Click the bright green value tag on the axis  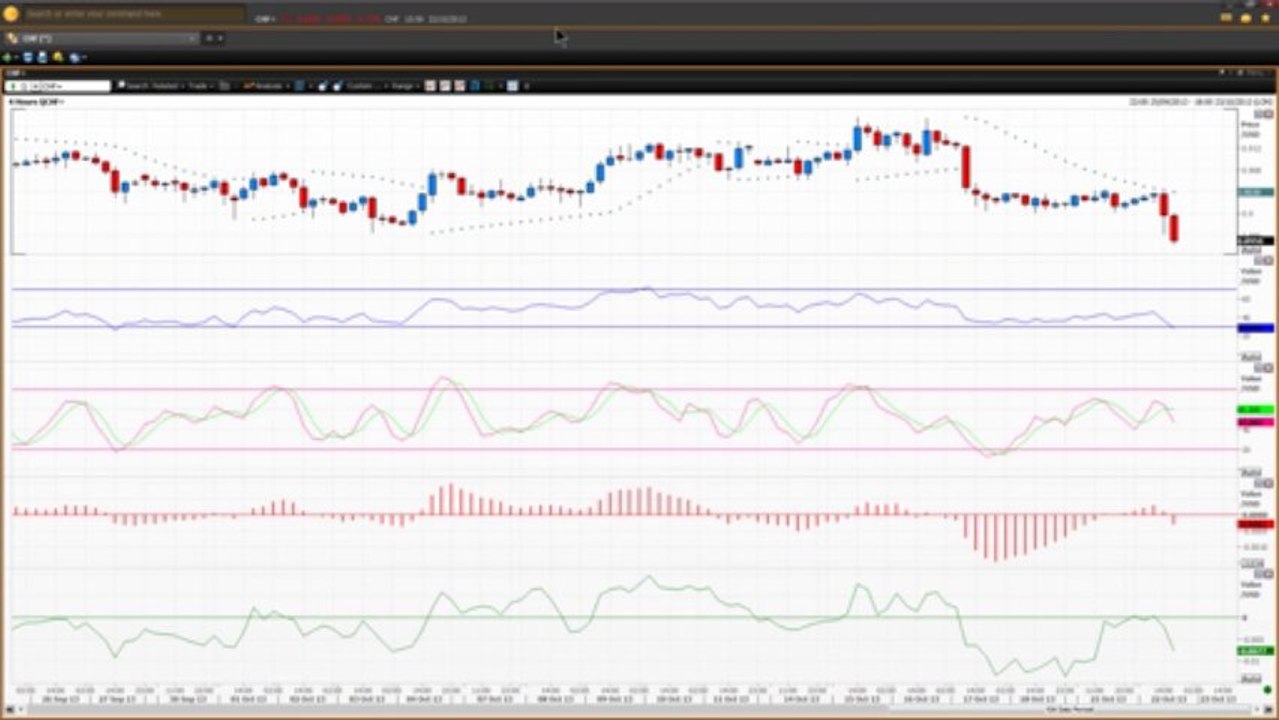click(x=1256, y=410)
